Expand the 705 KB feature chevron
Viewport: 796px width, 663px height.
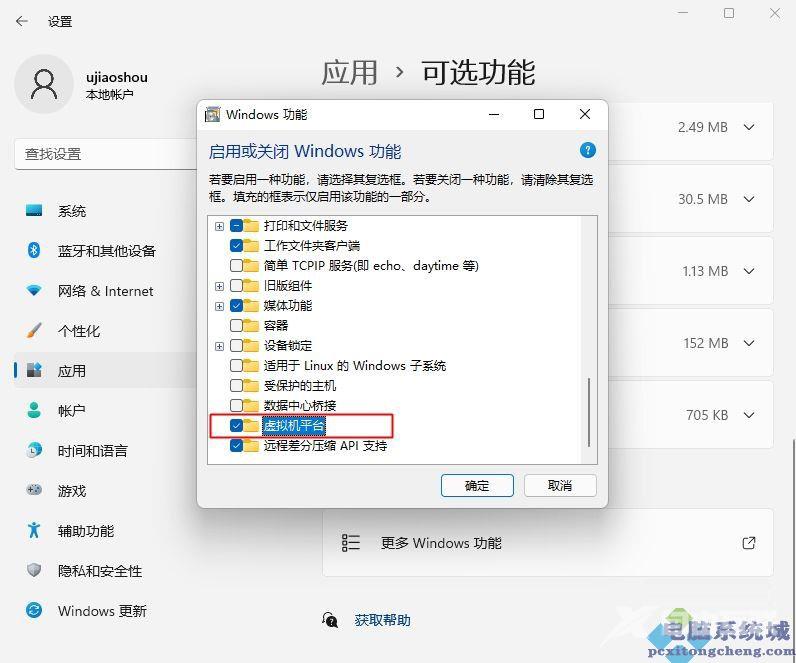[x=749, y=415]
